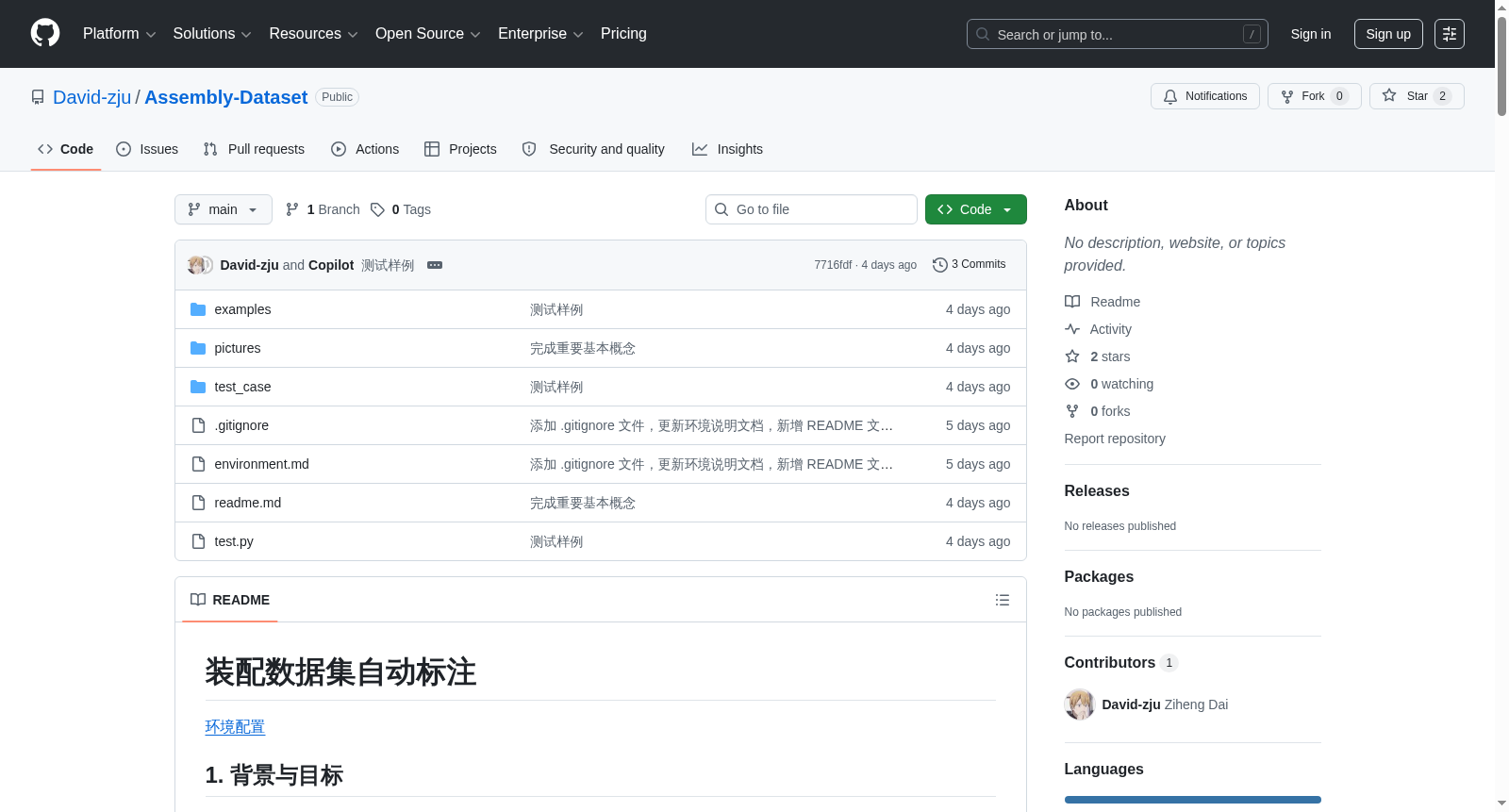This screenshot has height=812, width=1509.
Task: Switch to the Pull requests tab
Action: (254, 149)
